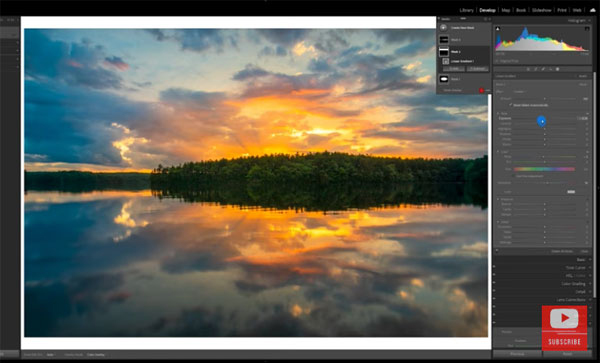Click the Subtract button under Mask 2
The image size is (600, 363).
[478, 69]
